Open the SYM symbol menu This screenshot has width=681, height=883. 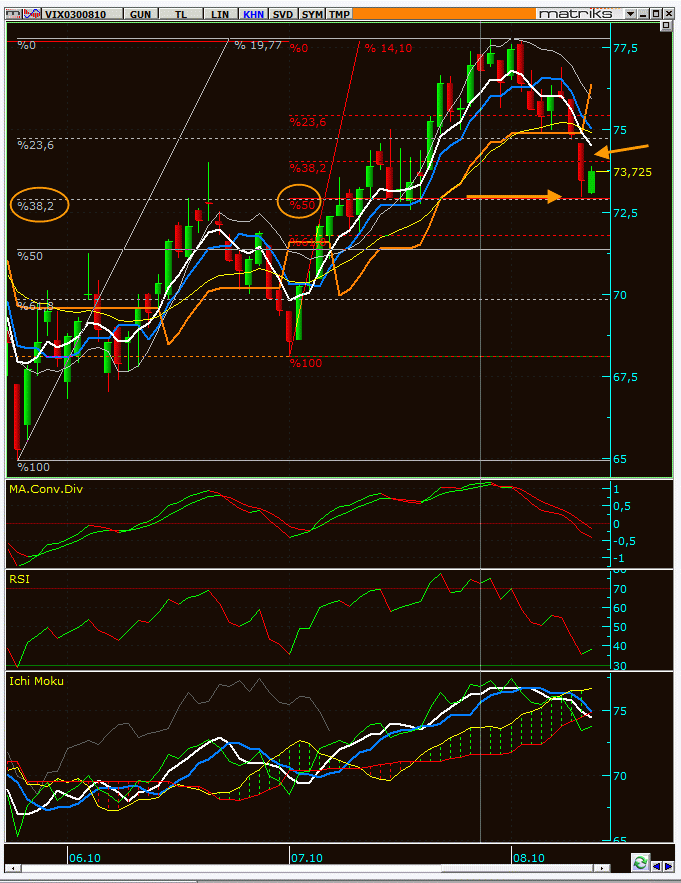coord(312,14)
